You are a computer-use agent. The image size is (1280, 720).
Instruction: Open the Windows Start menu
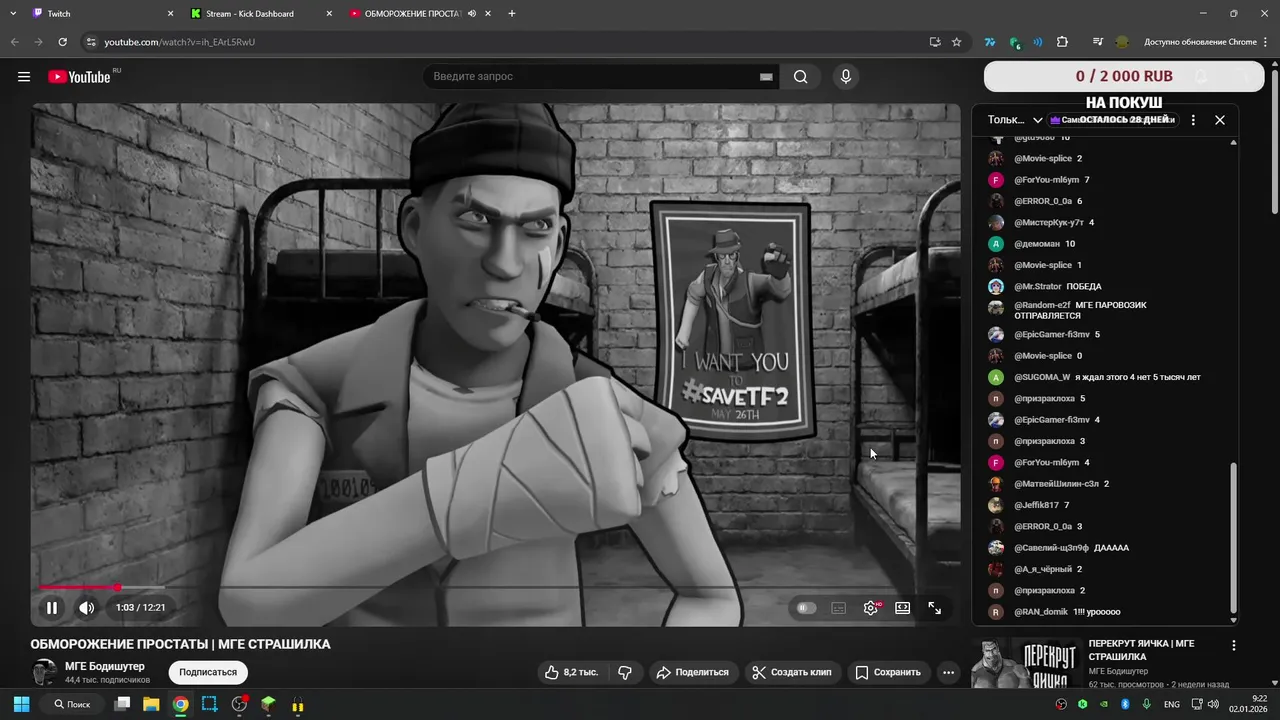(21, 704)
